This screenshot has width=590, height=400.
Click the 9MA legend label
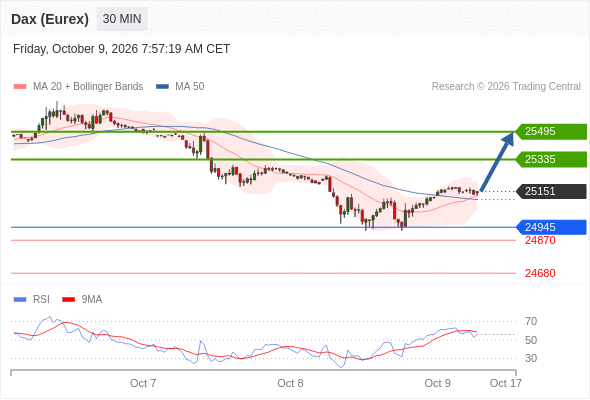click(92, 300)
